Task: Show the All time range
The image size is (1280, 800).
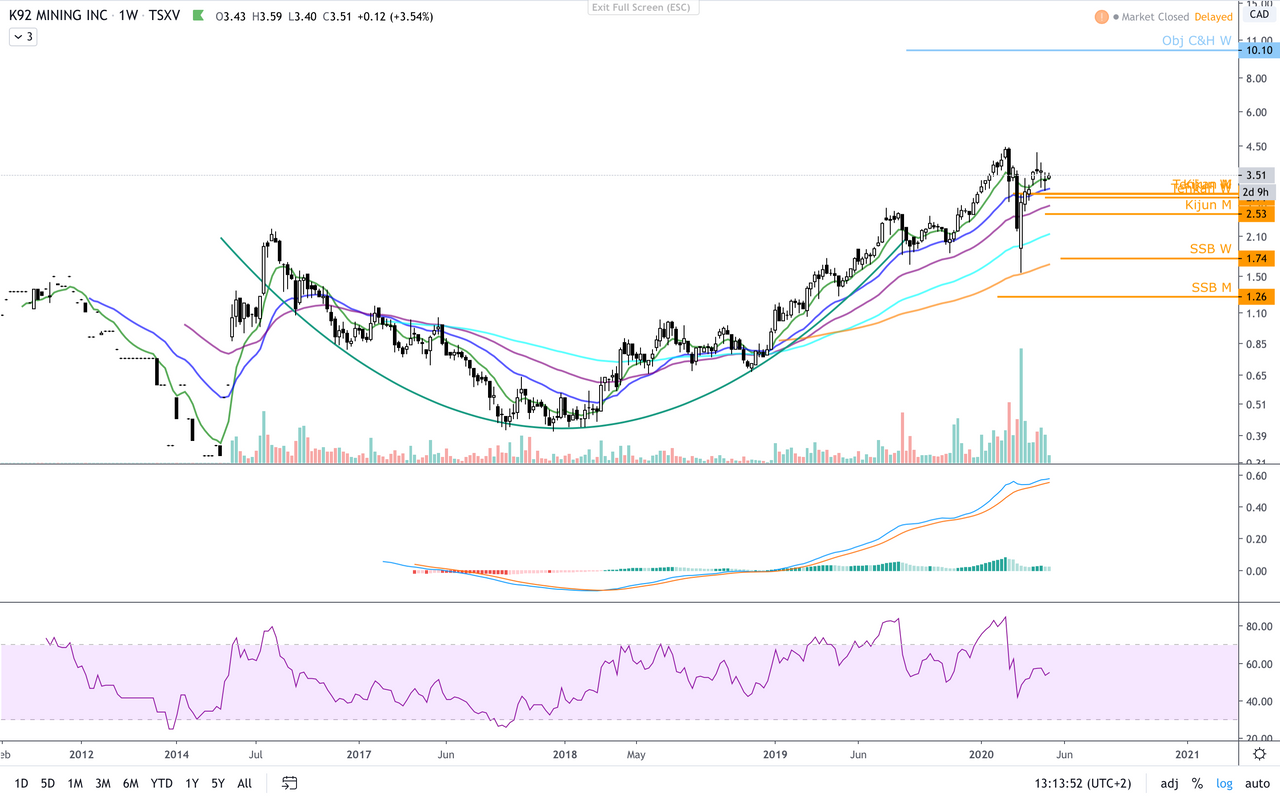Action: coord(245,783)
